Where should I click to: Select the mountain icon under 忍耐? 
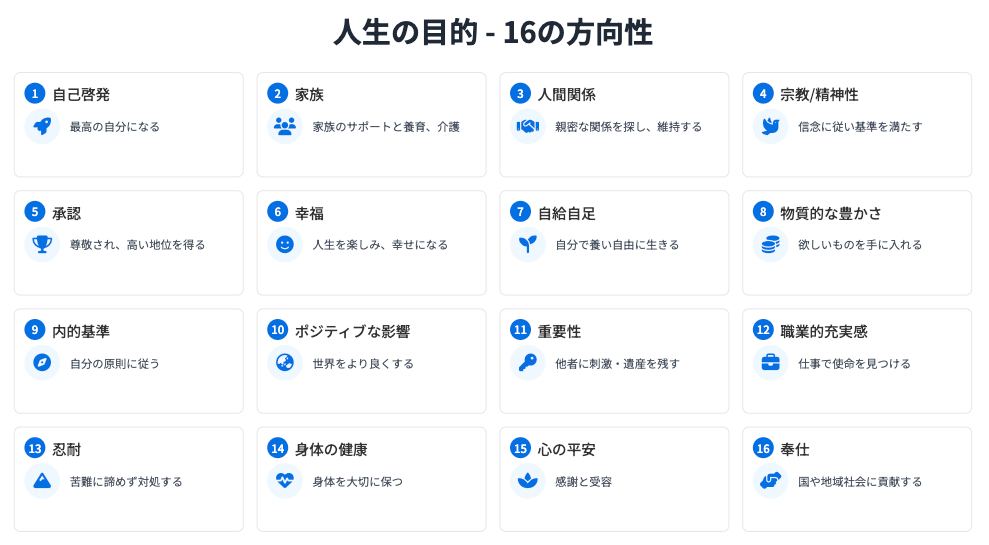[x=42, y=481]
